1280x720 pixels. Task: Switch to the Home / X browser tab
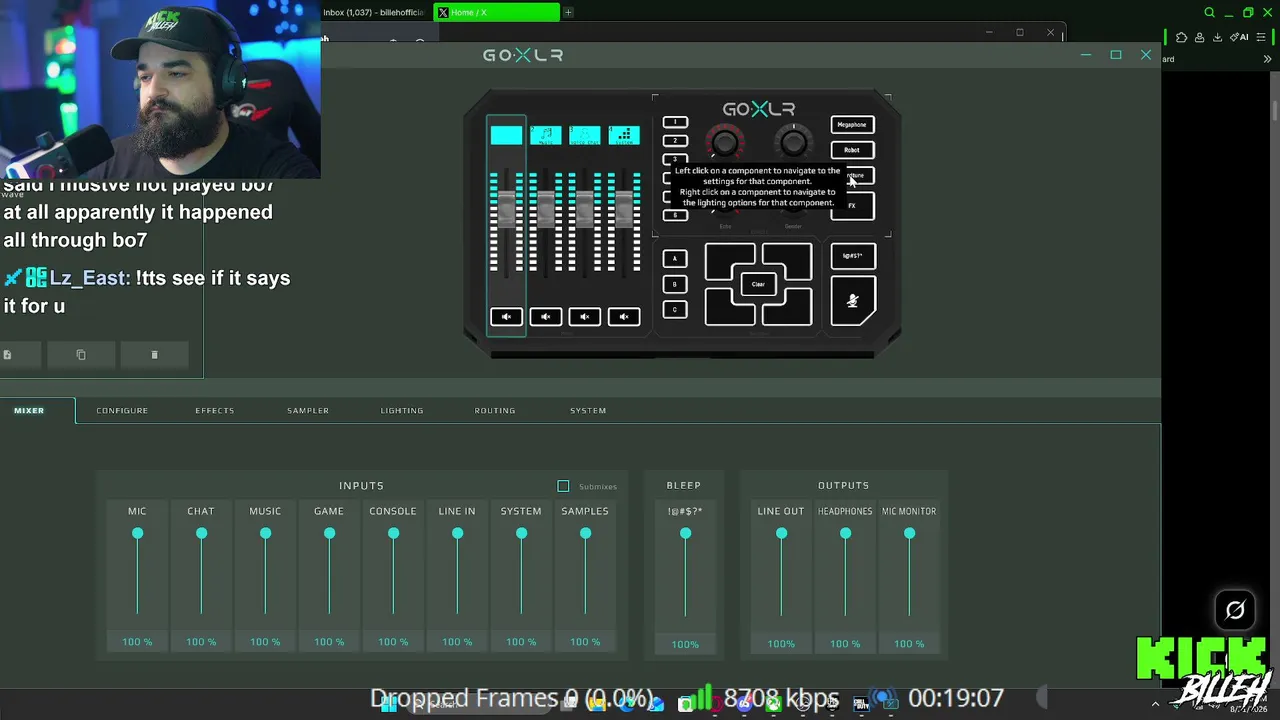497,12
